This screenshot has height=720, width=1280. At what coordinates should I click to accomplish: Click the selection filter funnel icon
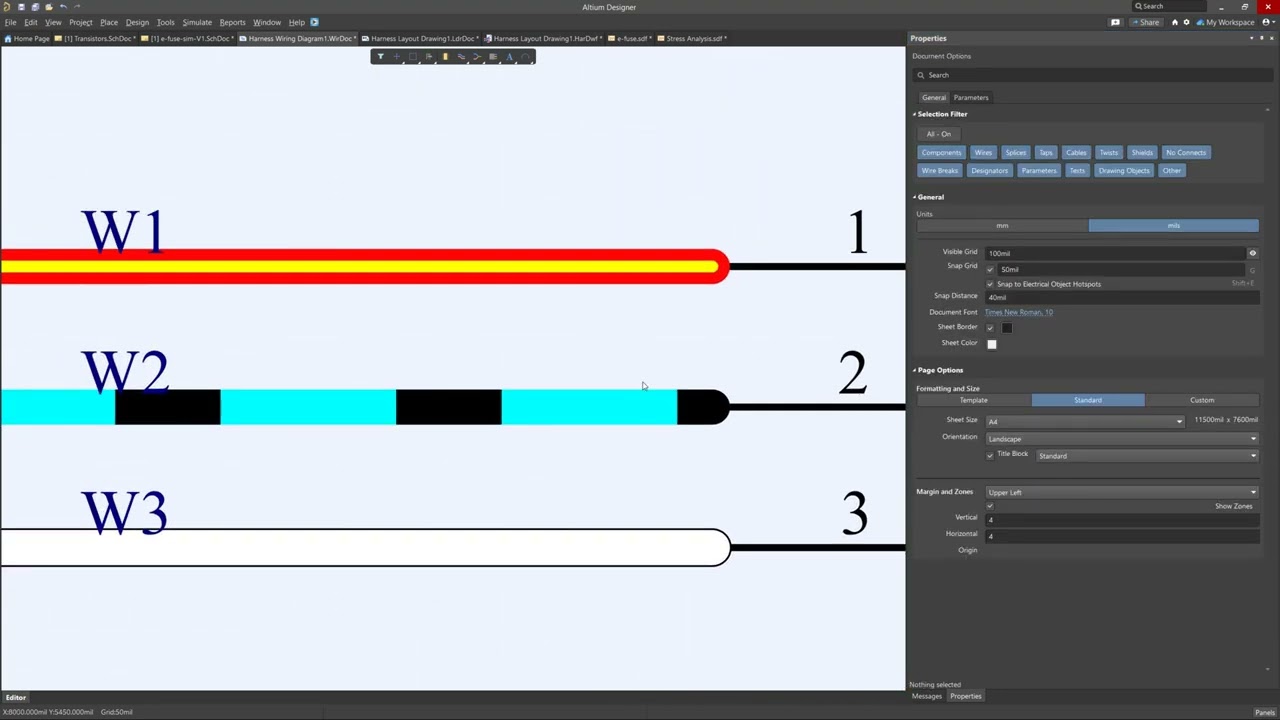(x=380, y=57)
